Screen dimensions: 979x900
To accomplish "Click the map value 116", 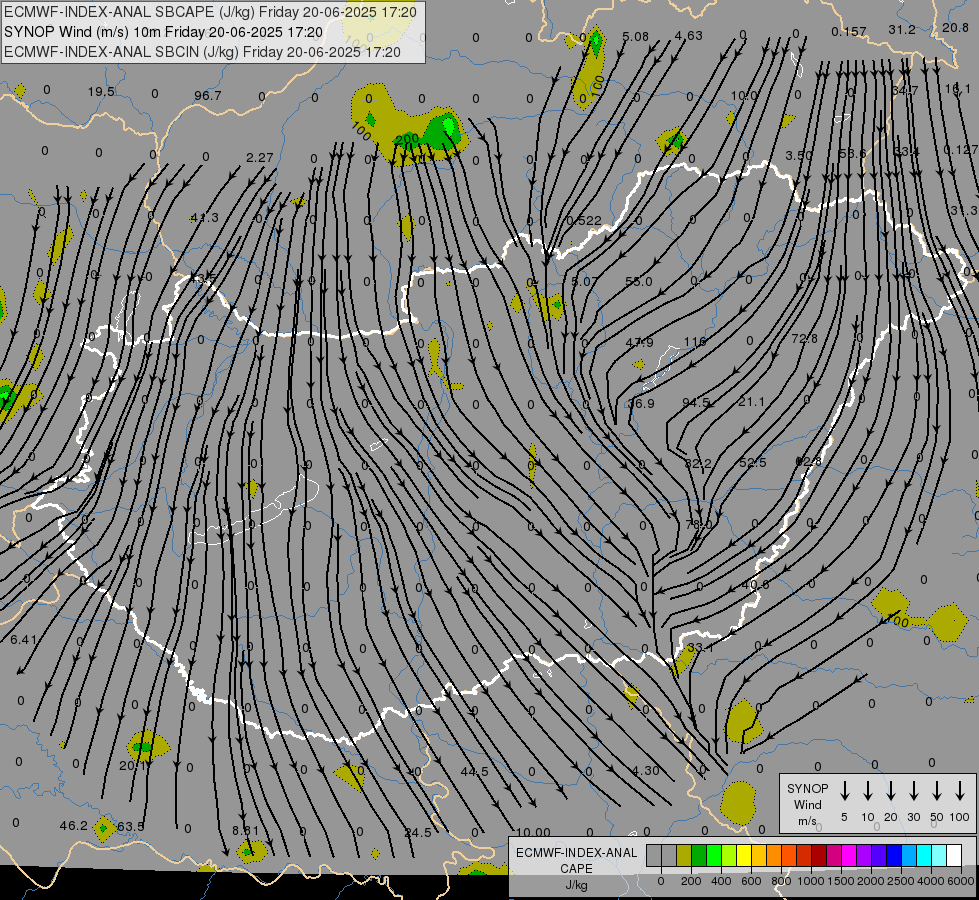I will [695, 341].
